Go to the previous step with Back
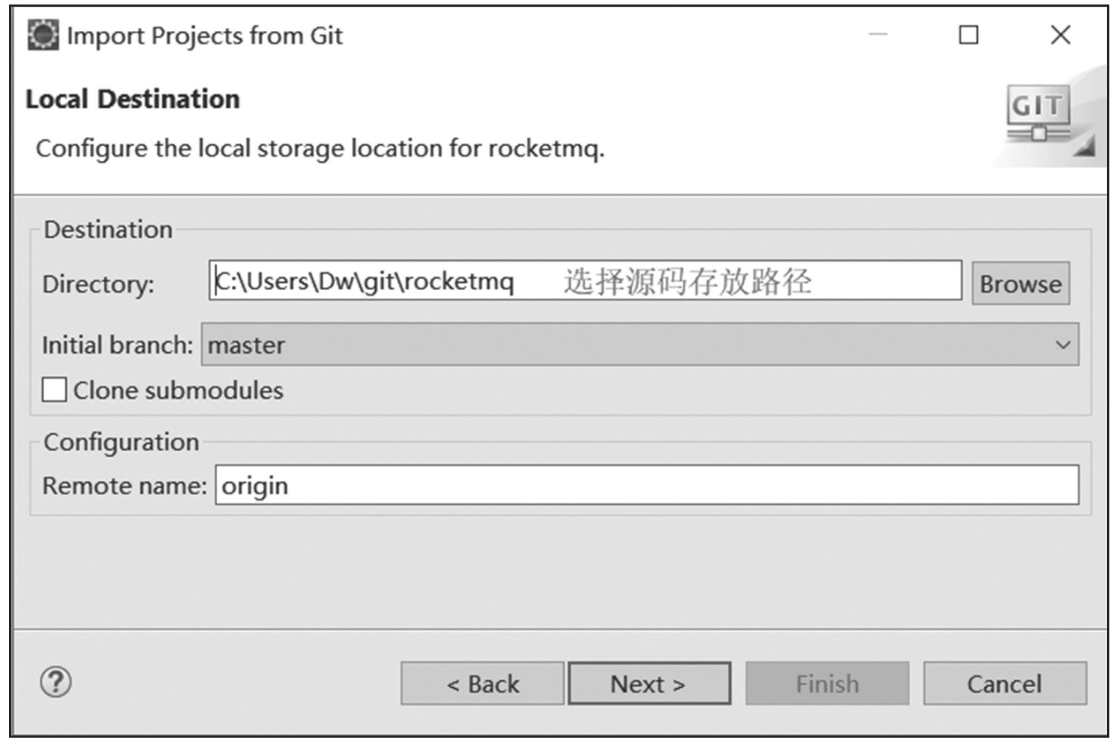This screenshot has width=1118, height=743. click(x=482, y=684)
